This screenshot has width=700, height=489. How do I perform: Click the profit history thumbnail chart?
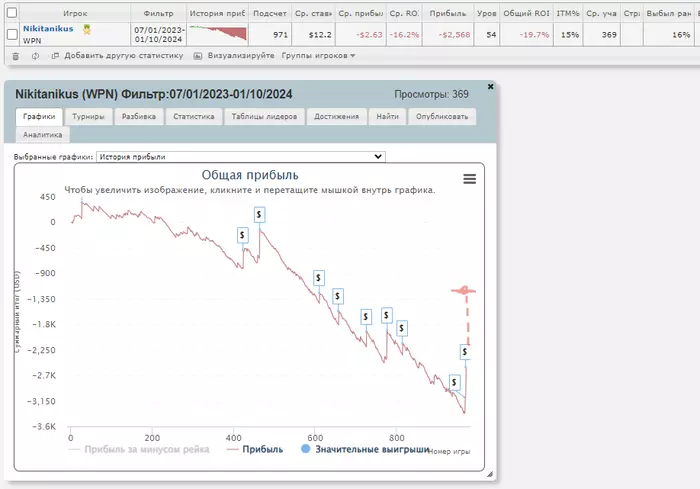coord(218,34)
